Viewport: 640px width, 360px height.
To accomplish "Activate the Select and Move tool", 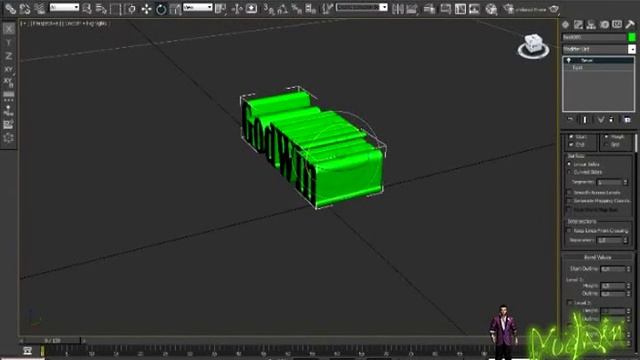I will click(x=146, y=8).
